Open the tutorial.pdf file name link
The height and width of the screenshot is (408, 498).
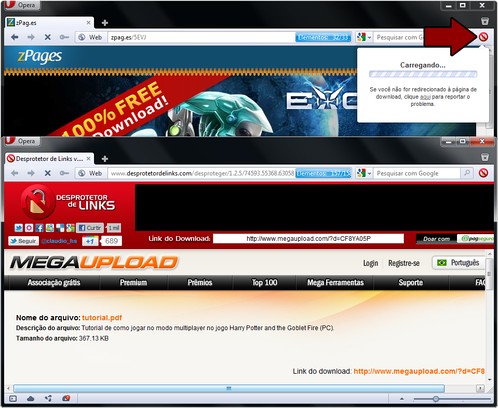pyautogui.click(x=102, y=318)
